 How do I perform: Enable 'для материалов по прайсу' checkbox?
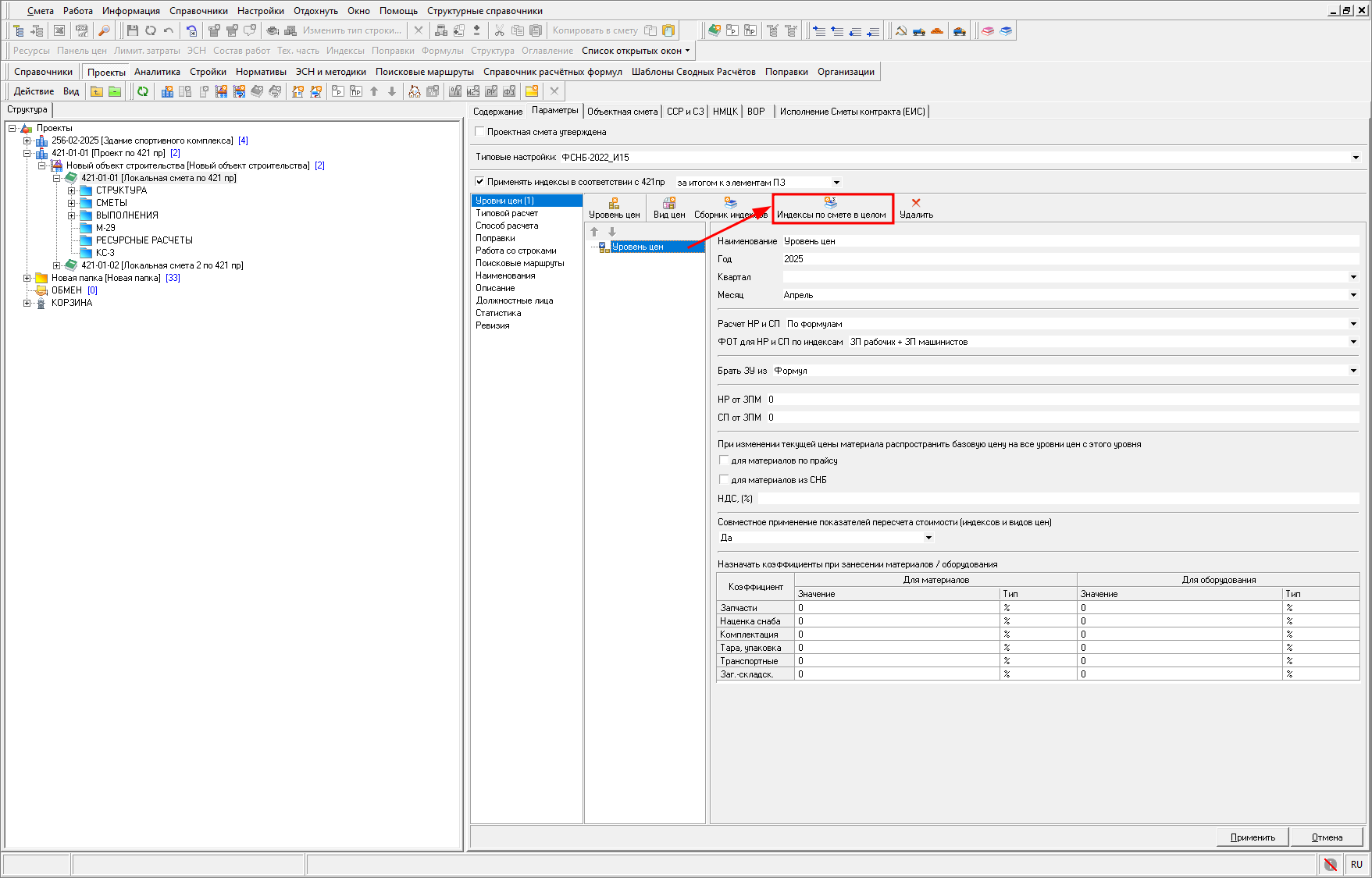coord(724,460)
